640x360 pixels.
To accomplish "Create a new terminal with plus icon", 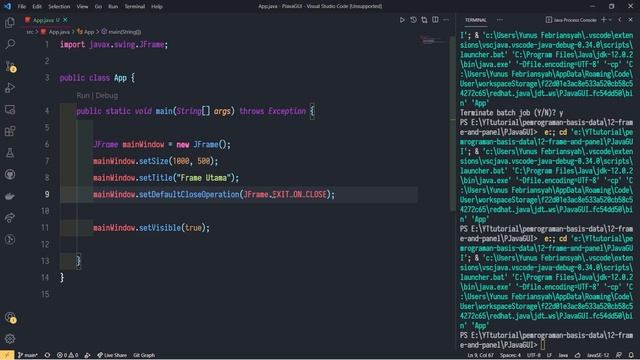I will [604, 20].
